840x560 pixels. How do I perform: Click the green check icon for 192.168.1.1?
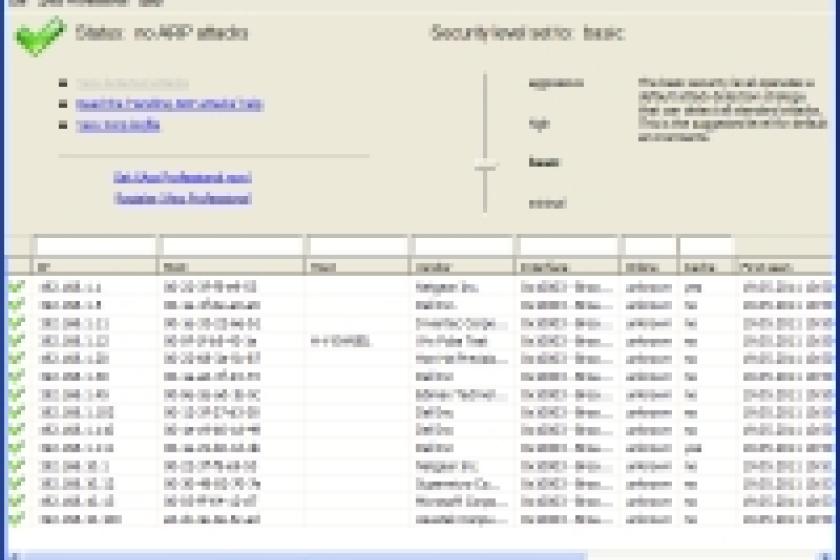pyautogui.click(x=17, y=288)
